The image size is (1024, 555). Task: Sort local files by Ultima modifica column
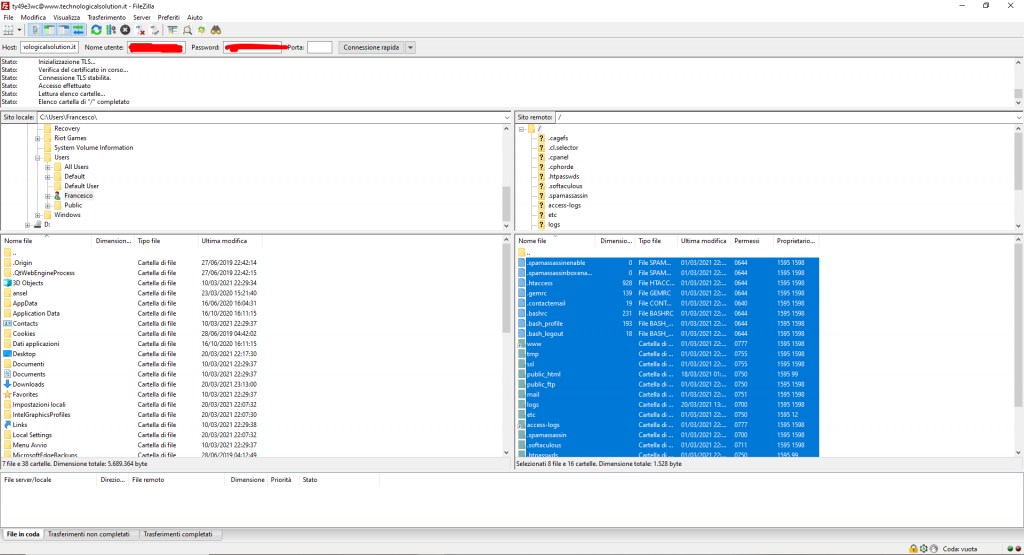pyautogui.click(x=225, y=241)
